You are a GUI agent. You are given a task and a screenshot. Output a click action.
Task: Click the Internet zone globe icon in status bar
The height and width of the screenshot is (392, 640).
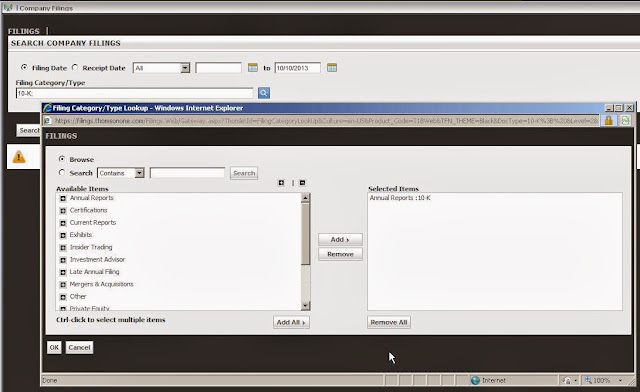[x=475, y=380]
